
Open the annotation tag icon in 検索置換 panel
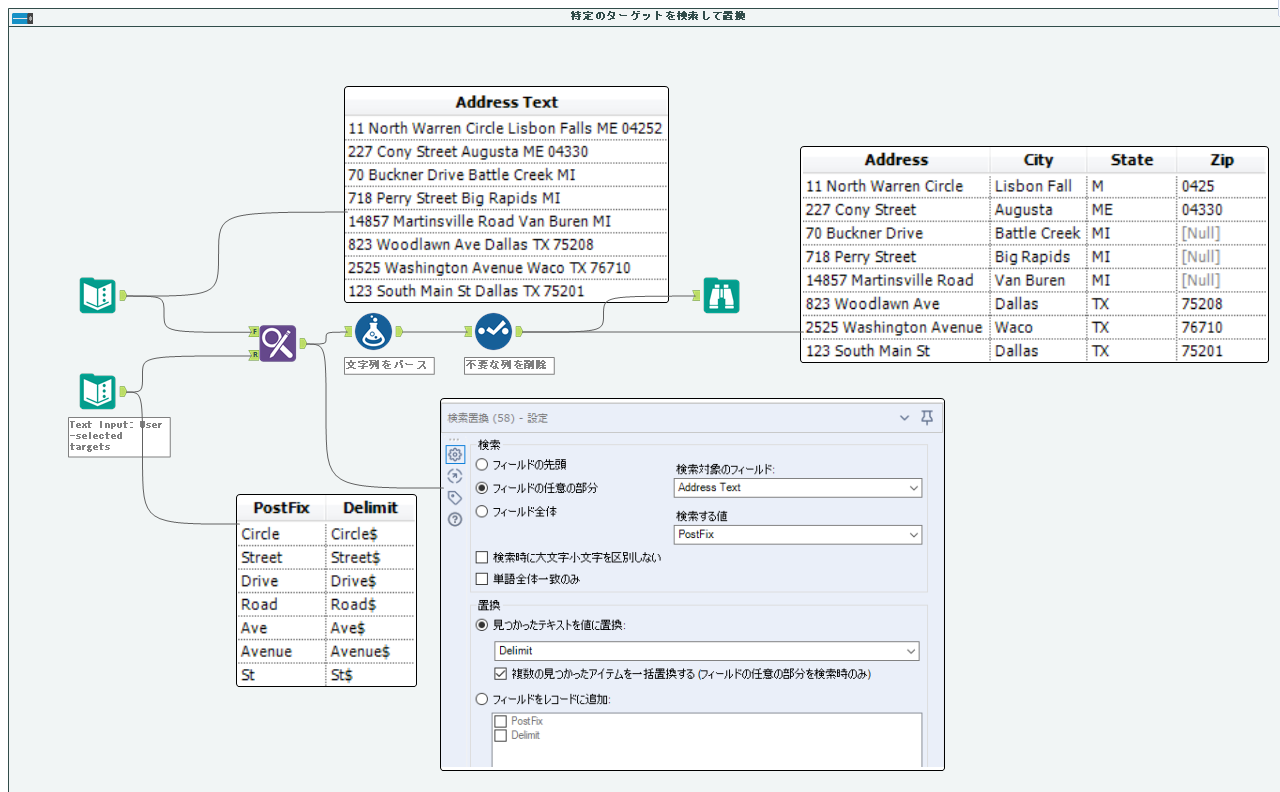(455, 497)
